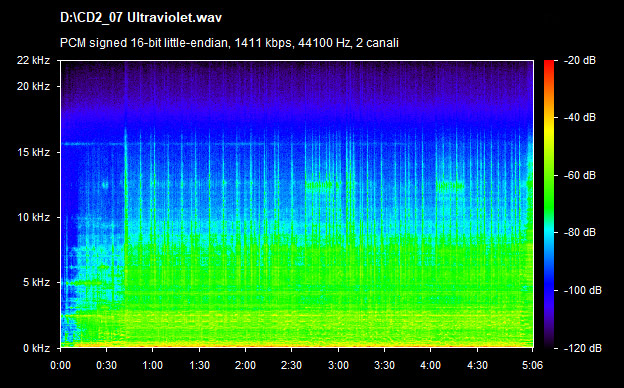Click the 10 kHz frequency axis label
The height and width of the screenshot is (388, 624).
click(33, 217)
